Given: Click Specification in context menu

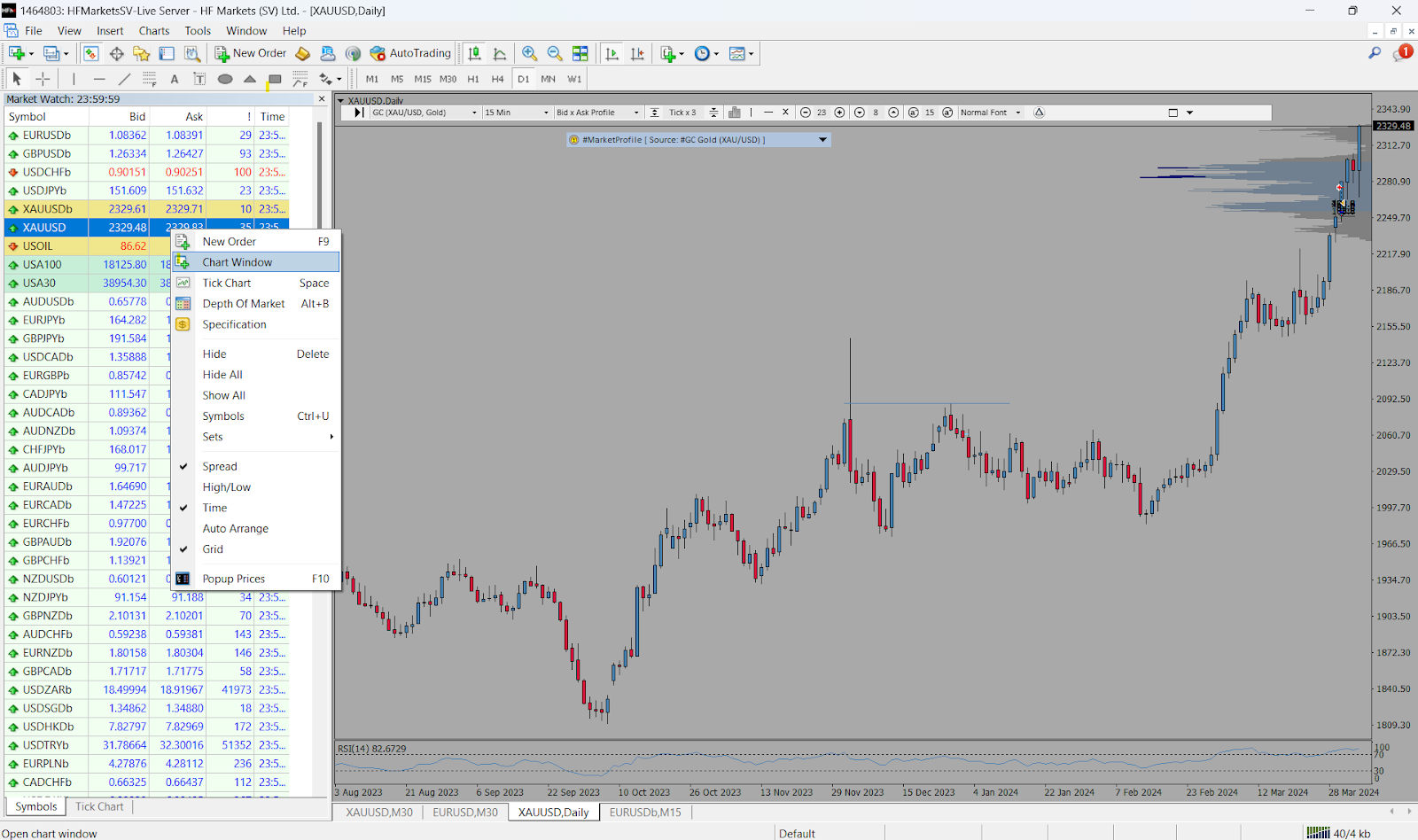Looking at the screenshot, I should coord(256,324).
